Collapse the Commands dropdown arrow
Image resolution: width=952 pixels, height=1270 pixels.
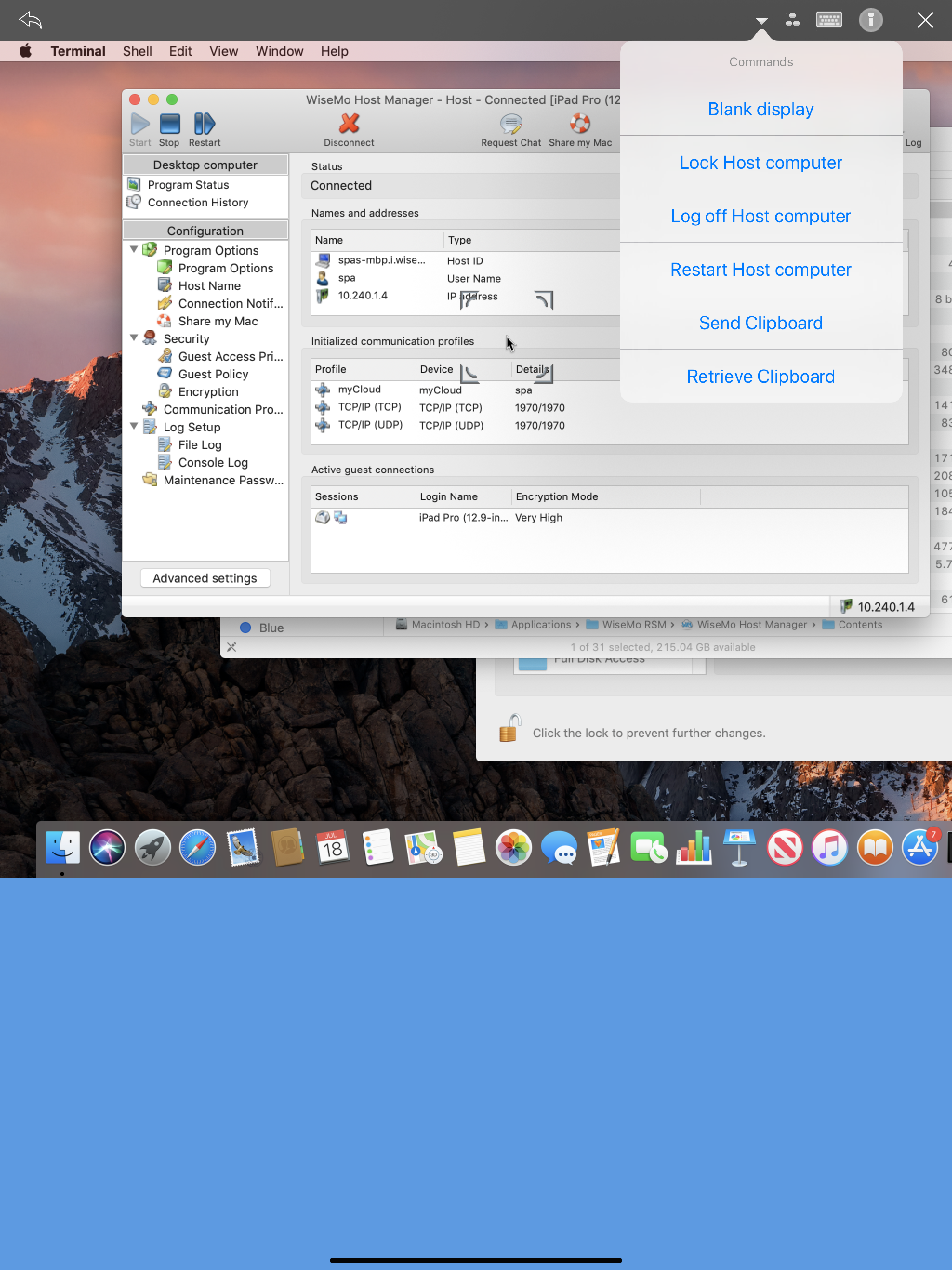(x=761, y=21)
